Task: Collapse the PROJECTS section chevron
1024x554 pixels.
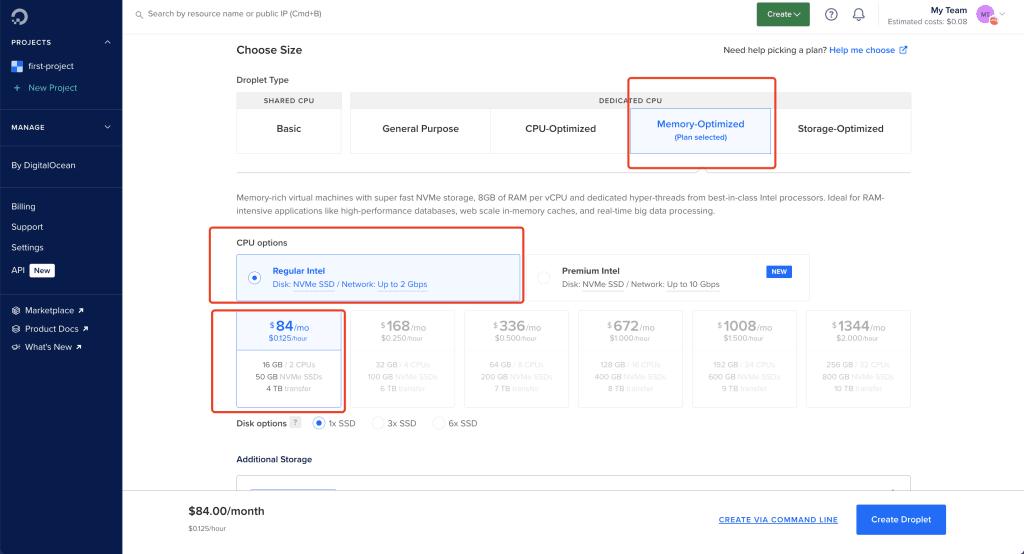Action: point(108,42)
